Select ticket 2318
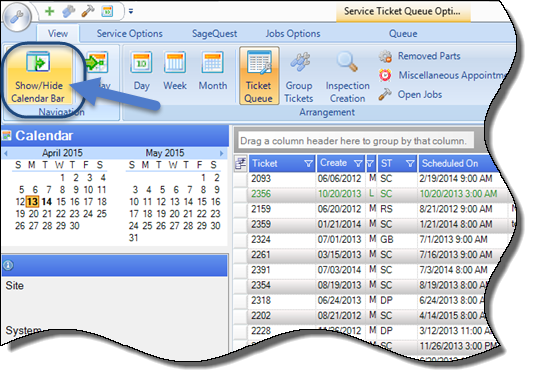Image resolution: width=533 pixels, height=378 pixels. coord(261,300)
